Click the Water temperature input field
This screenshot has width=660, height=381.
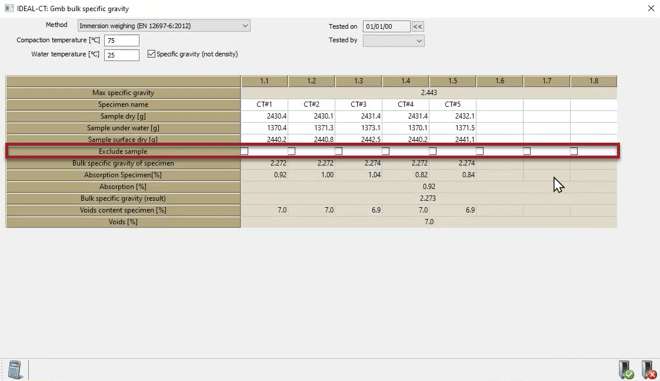tap(122, 55)
